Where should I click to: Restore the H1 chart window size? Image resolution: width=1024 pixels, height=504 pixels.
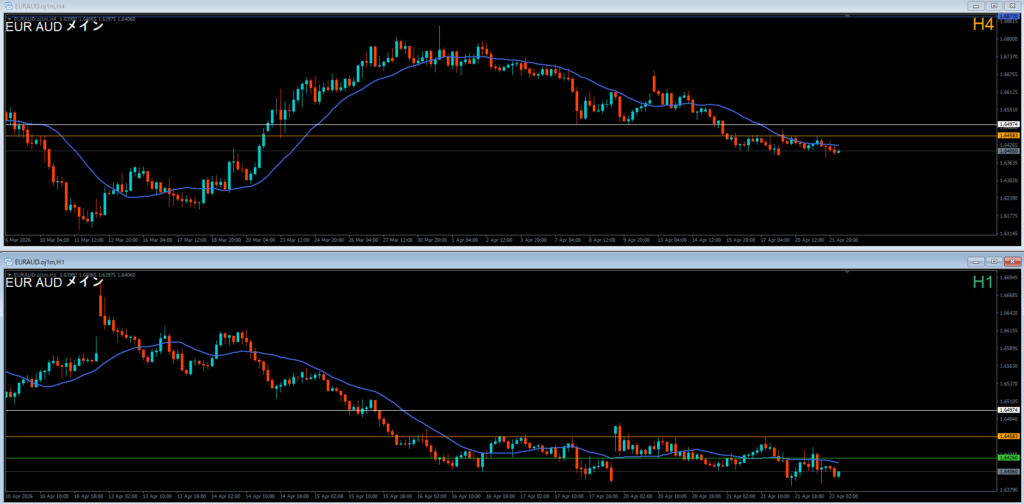point(996,260)
